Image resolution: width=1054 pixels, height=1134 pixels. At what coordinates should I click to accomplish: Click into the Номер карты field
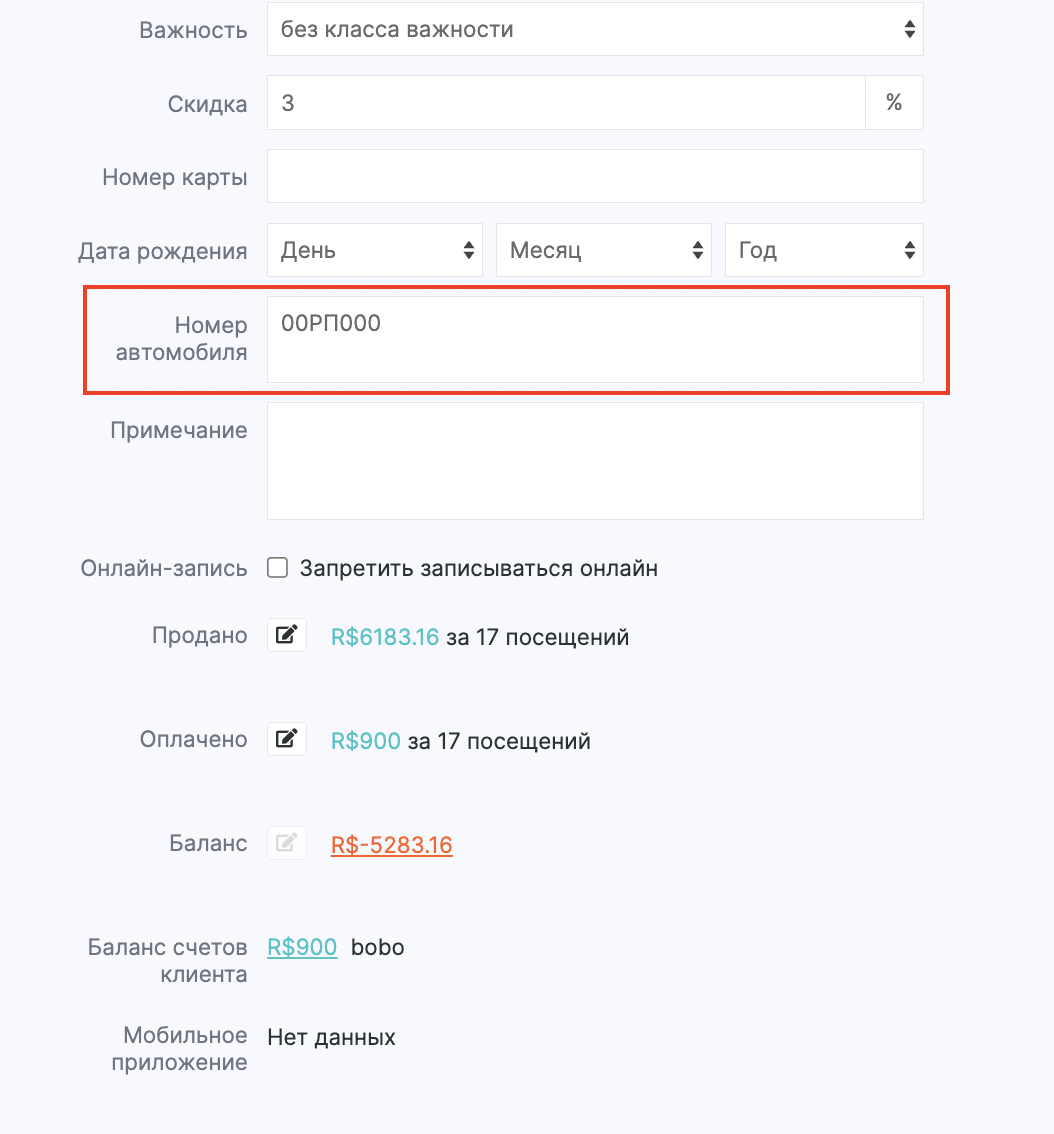(x=594, y=176)
